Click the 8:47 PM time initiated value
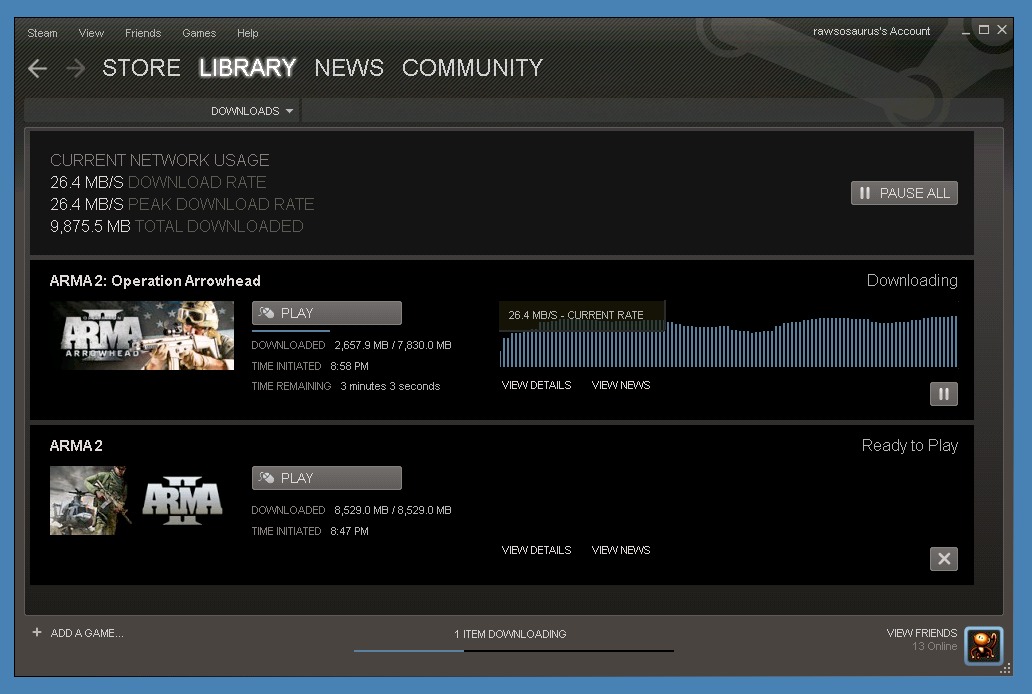 point(349,531)
